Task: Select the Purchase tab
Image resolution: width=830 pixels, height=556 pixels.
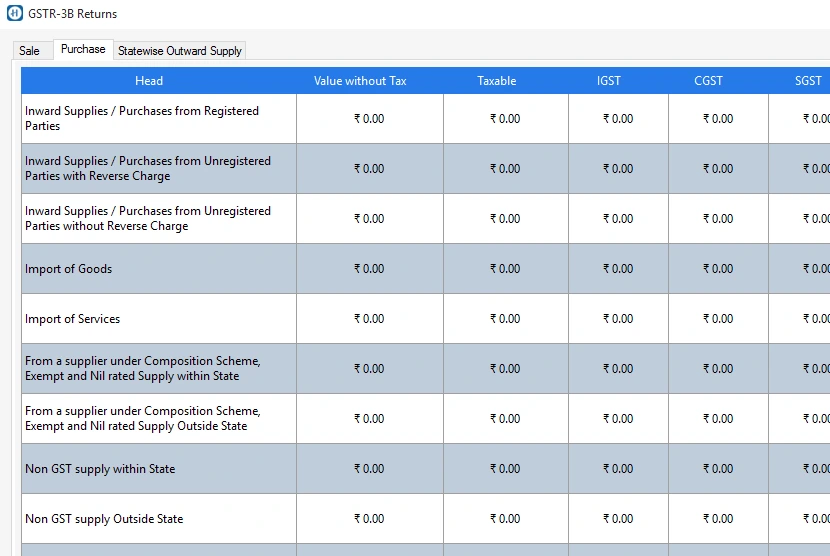Action: [83, 49]
